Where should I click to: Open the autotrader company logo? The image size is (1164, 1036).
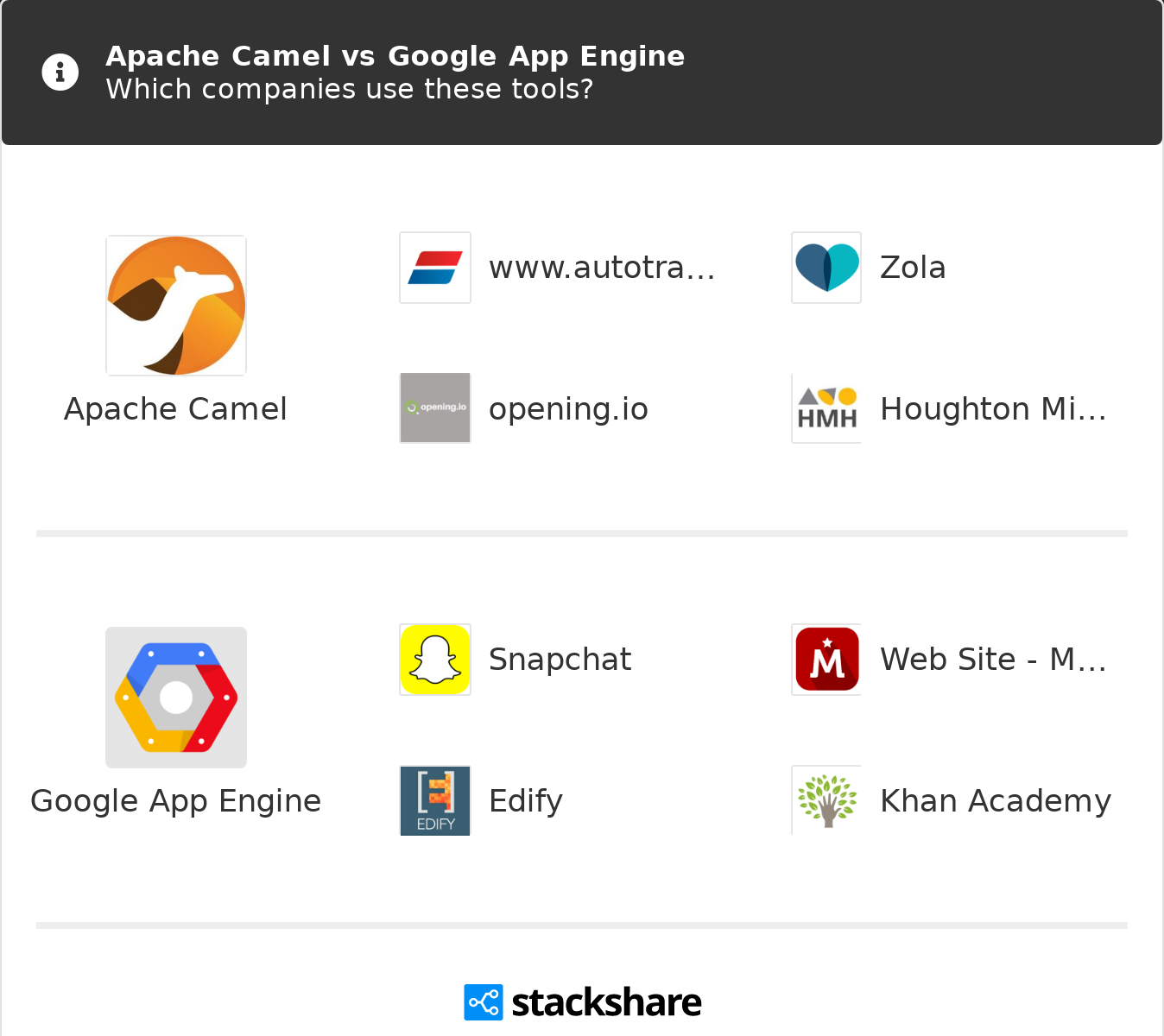coord(435,268)
